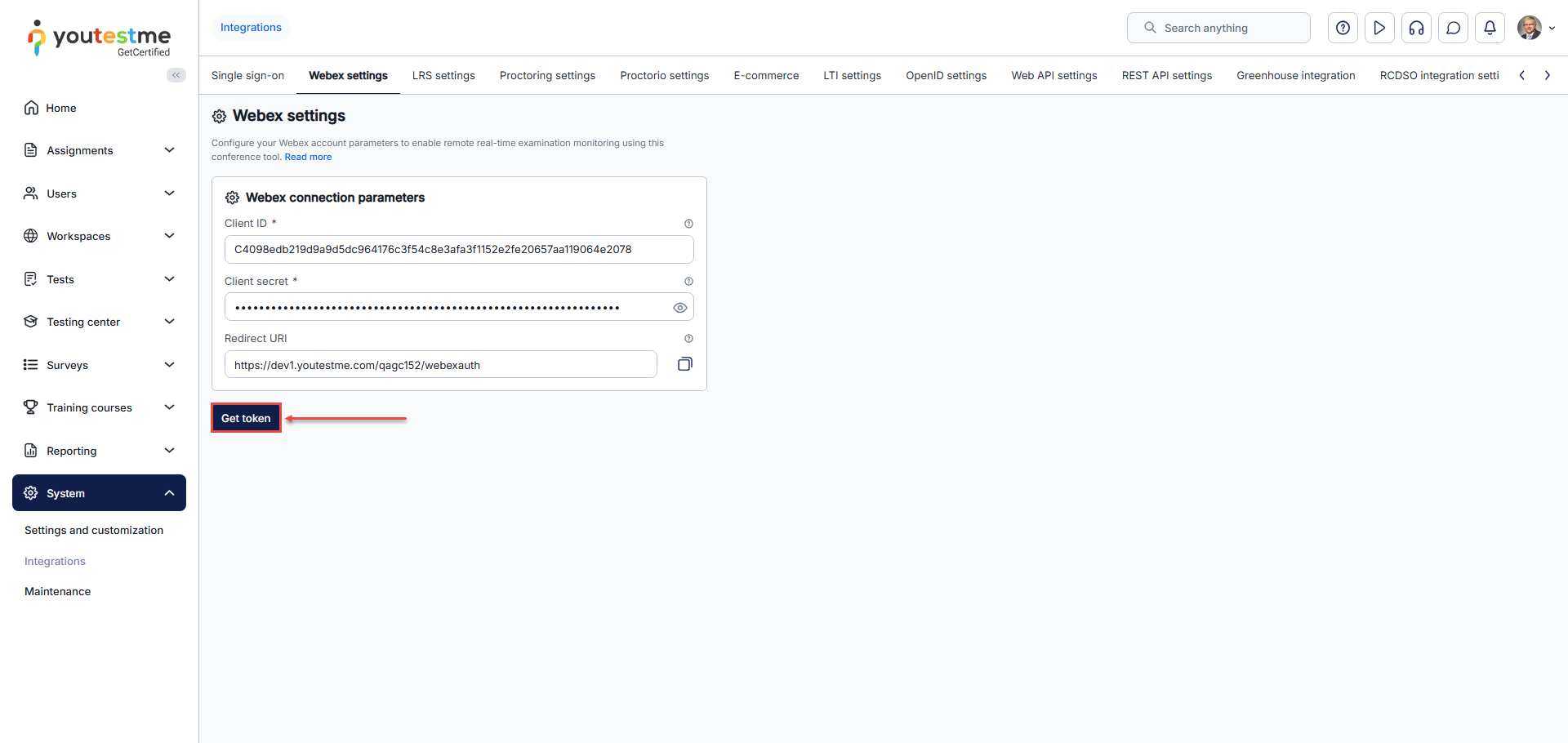Collapse the sidebar with double-chevron icon

point(176,75)
